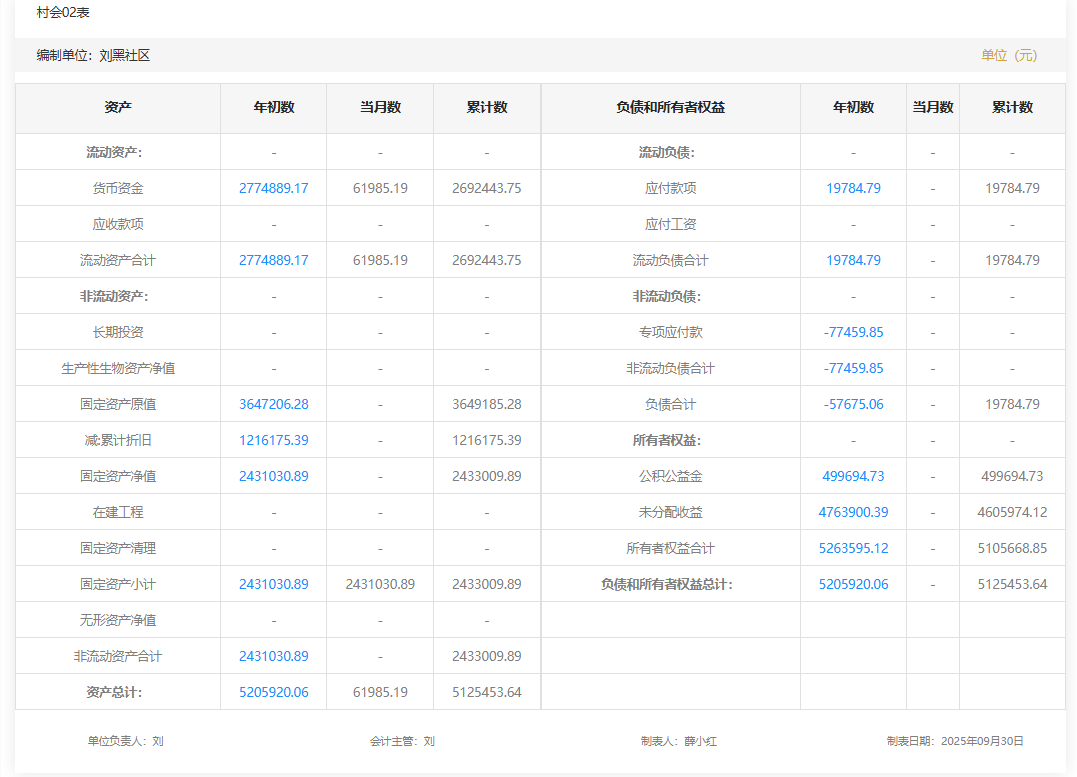Open 负债和所有者权益总计 年初数 link

853,584
